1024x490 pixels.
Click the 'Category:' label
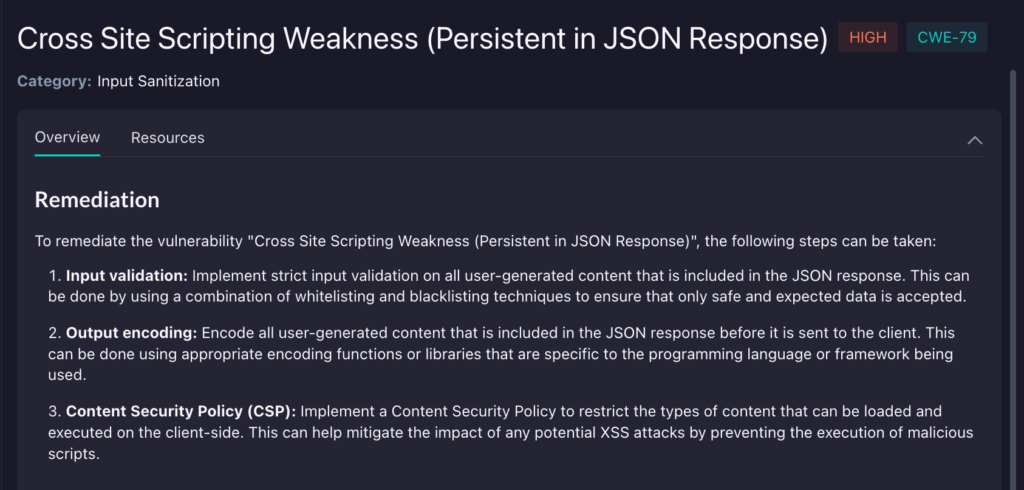point(55,81)
